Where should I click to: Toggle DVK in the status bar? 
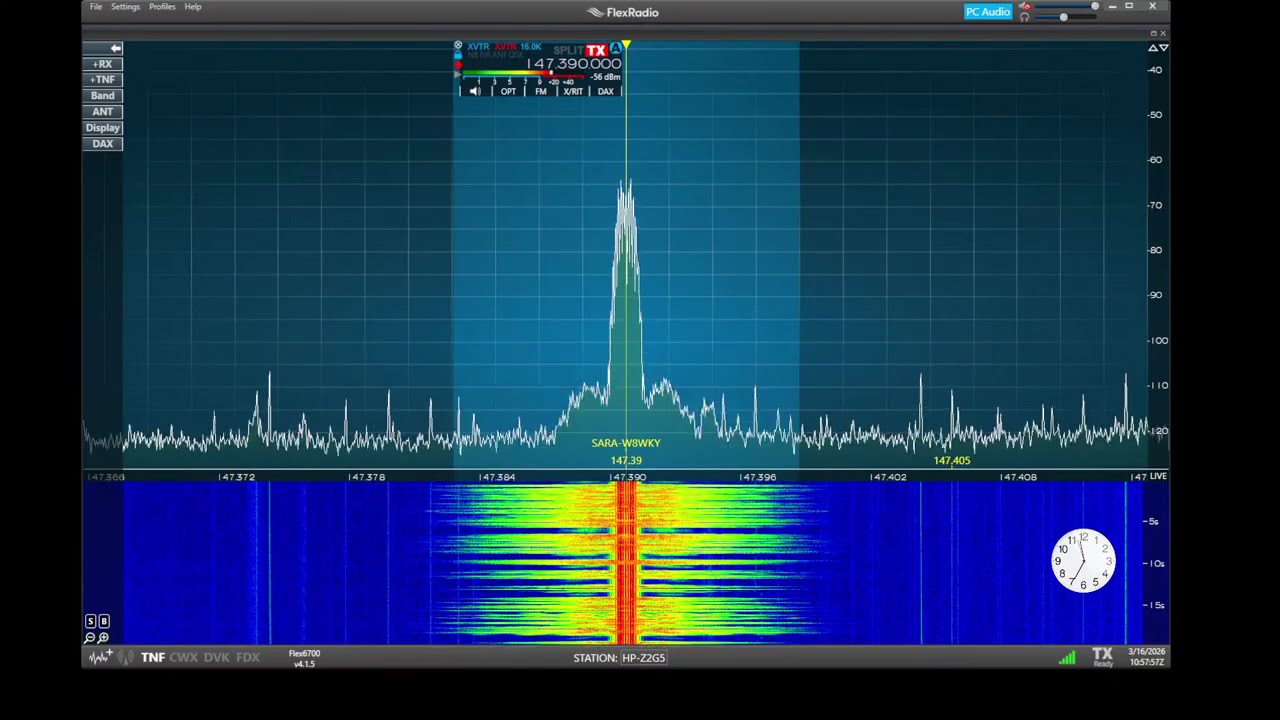pos(216,657)
